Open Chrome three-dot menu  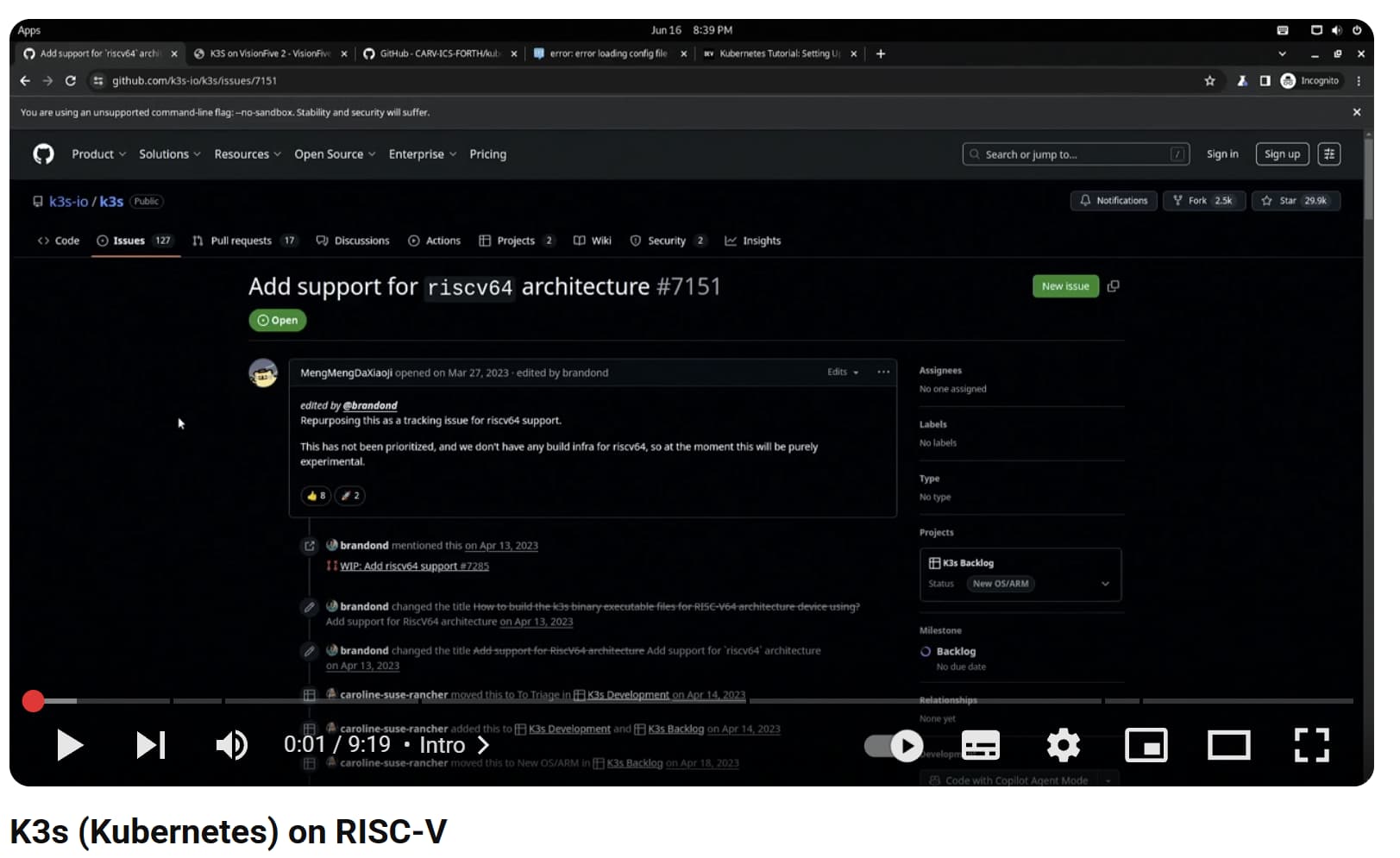(1359, 80)
